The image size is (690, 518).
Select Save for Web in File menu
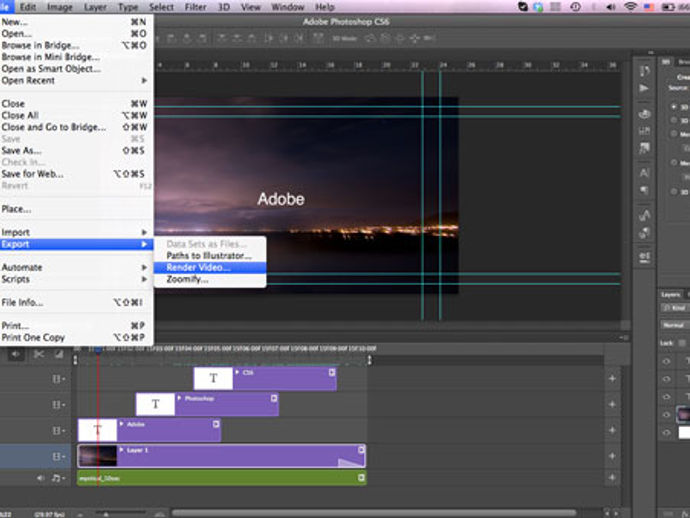pos(77,174)
